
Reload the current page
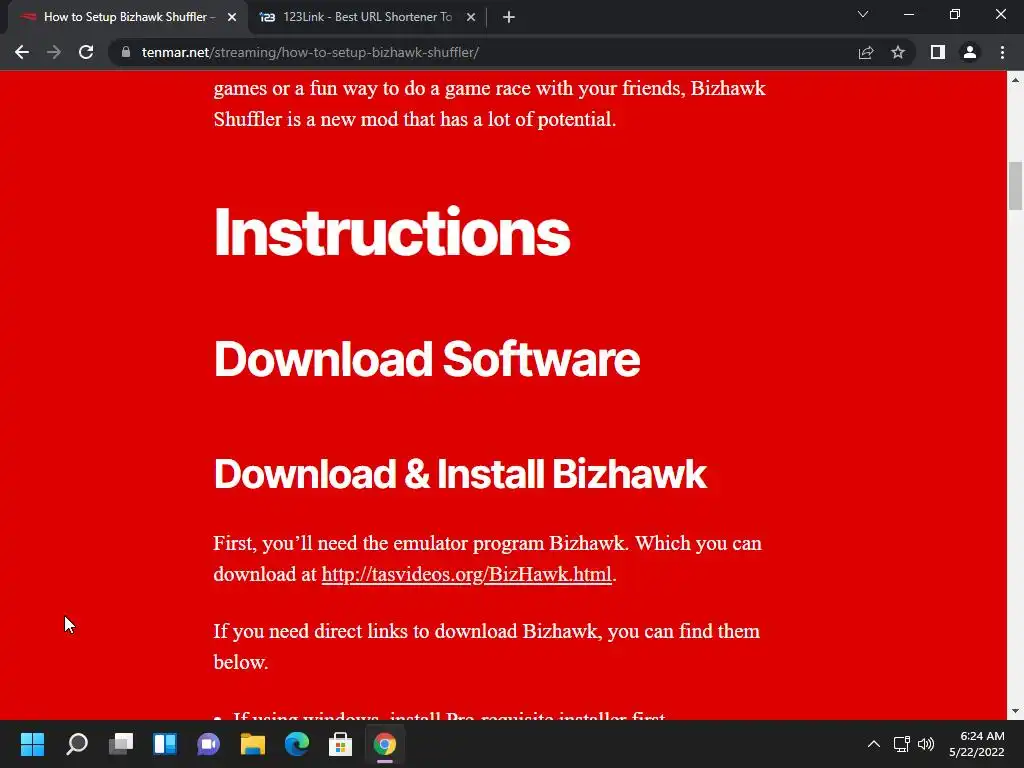[86, 52]
